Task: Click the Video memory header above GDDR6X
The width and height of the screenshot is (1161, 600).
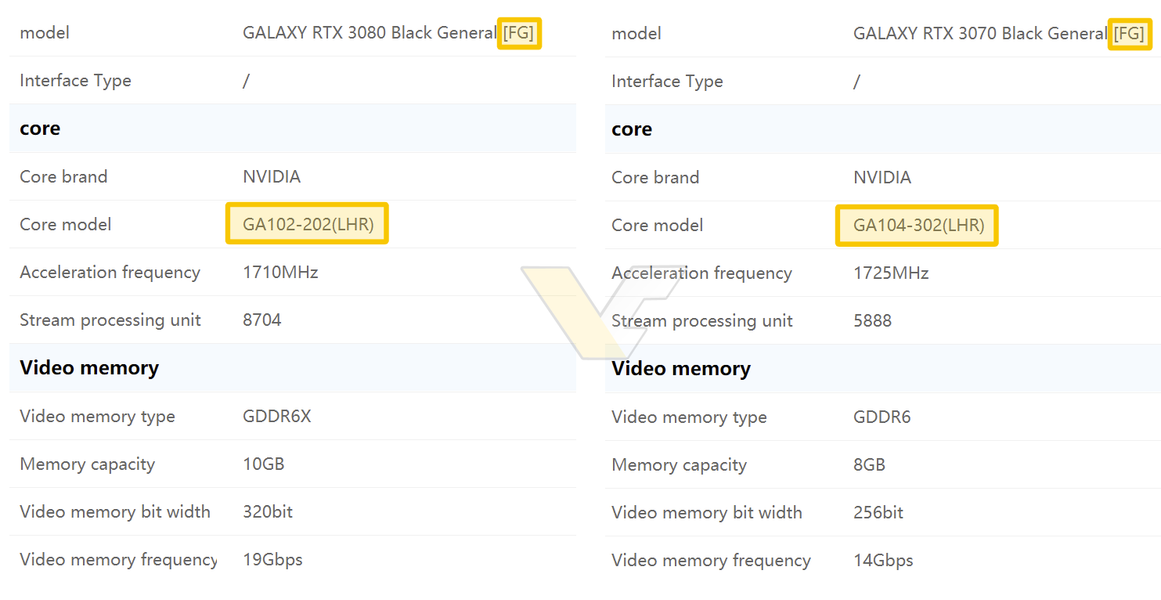Action: coord(89,368)
